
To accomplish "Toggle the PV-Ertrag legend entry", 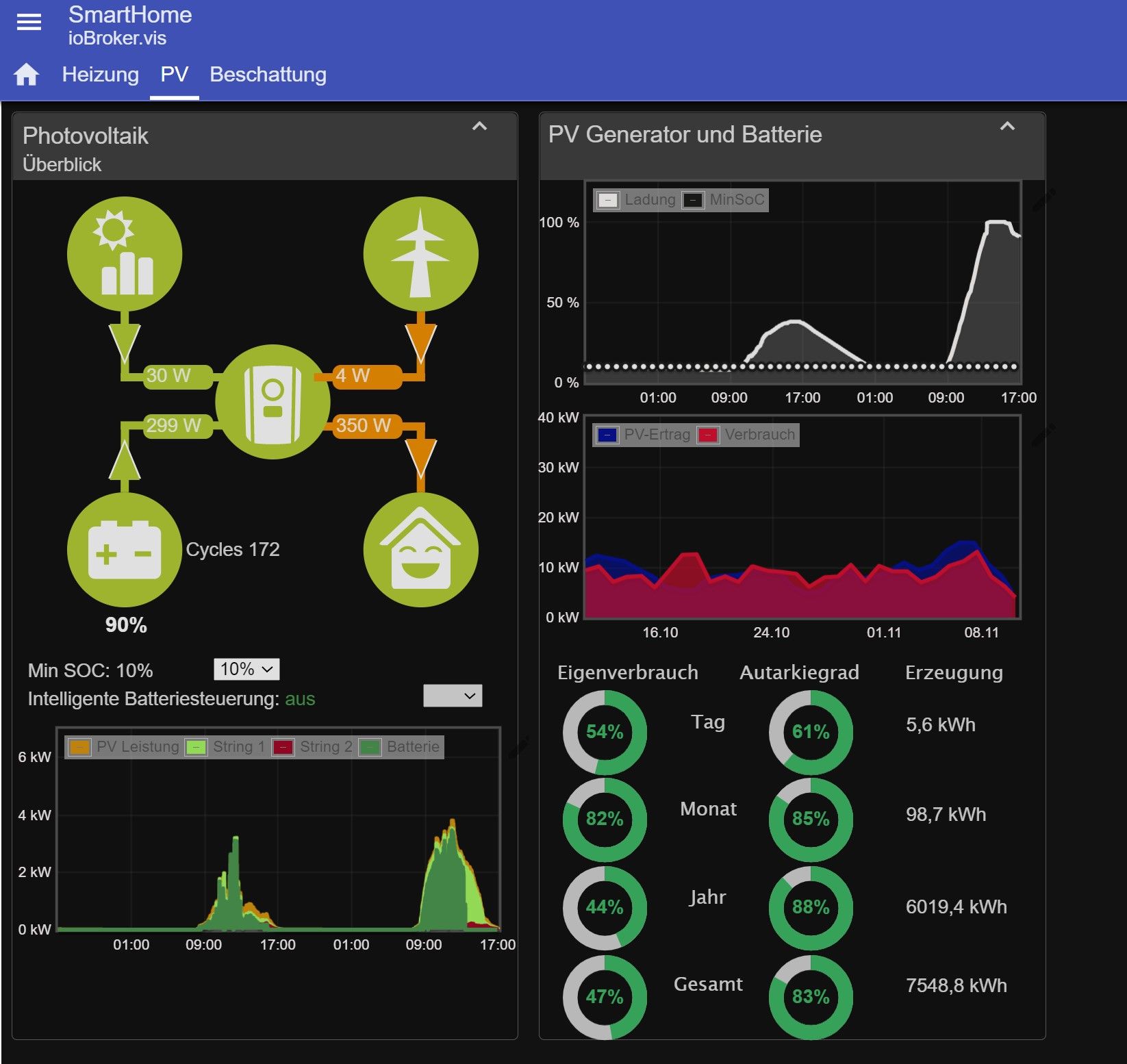I will click(643, 435).
